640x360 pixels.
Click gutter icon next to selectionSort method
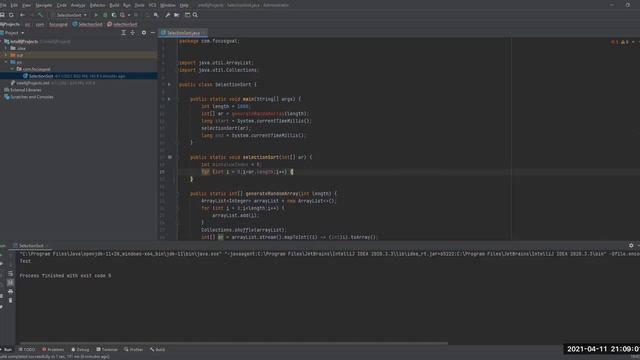[x=170, y=157]
